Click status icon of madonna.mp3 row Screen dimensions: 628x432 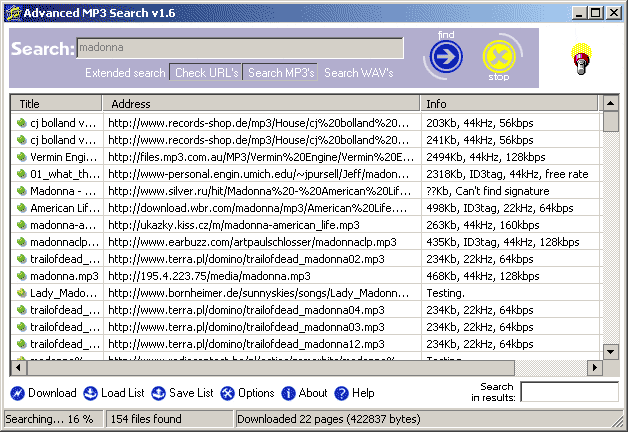point(21,276)
